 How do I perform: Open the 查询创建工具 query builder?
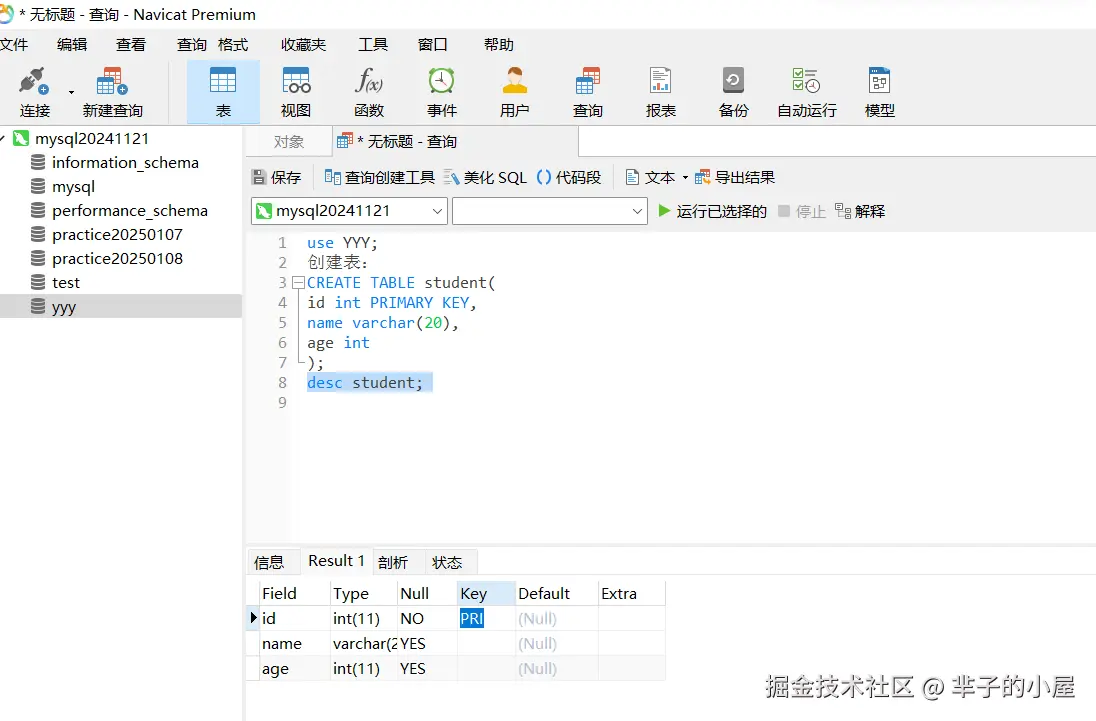380,177
